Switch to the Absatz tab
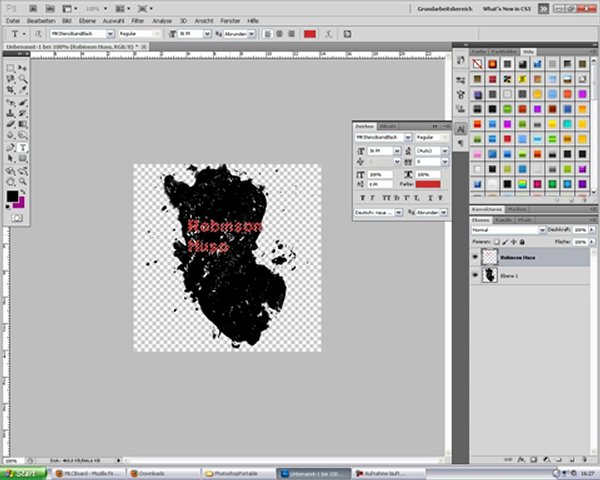This screenshot has height=480, width=600. pos(388,125)
